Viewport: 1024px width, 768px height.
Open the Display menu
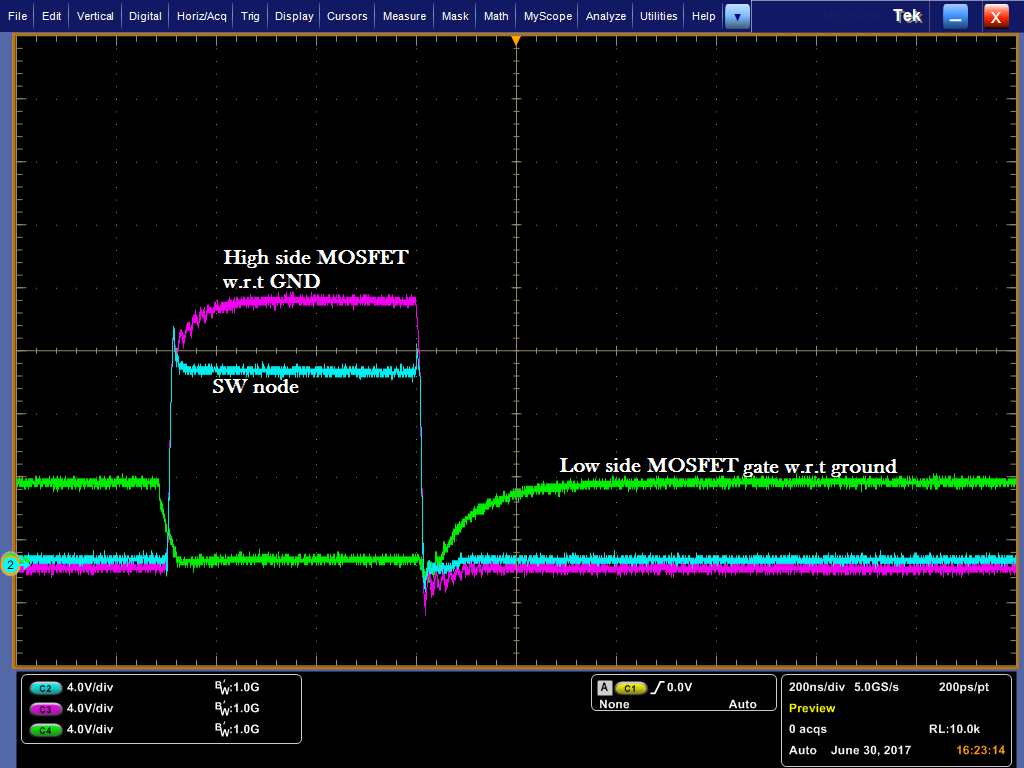[294, 16]
